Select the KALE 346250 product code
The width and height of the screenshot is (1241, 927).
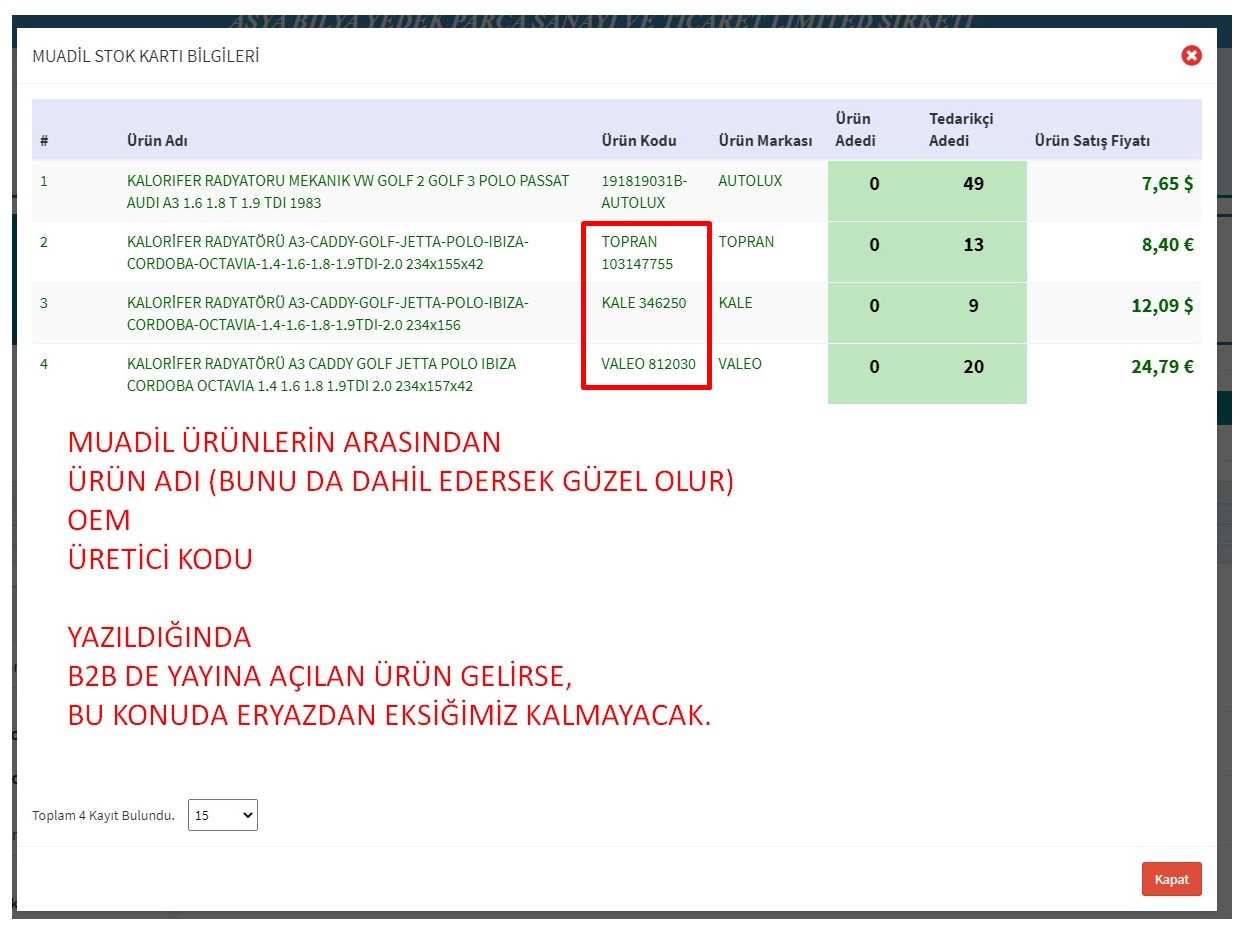(x=643, y=303)
